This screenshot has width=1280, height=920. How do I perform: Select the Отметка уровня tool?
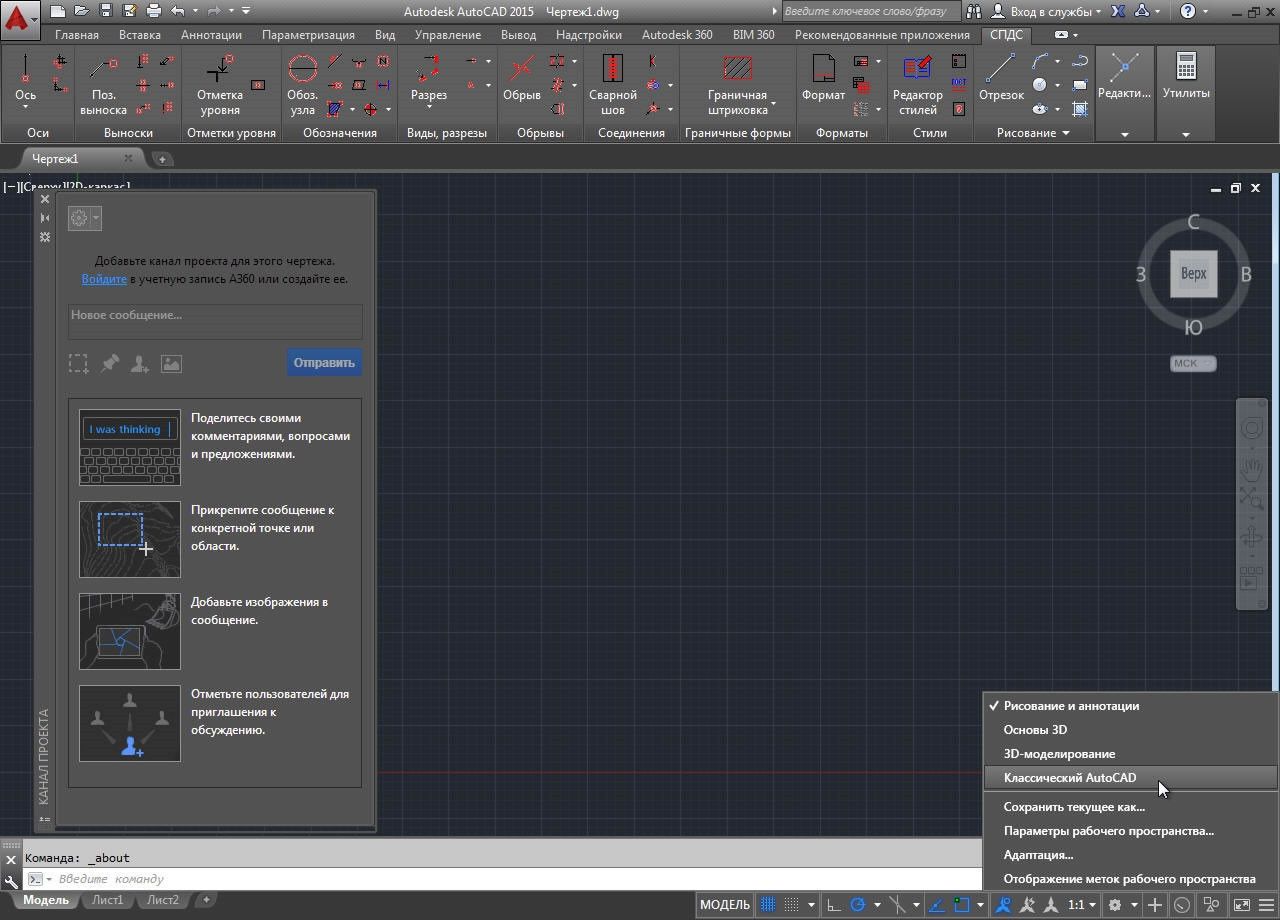(219, 84)
